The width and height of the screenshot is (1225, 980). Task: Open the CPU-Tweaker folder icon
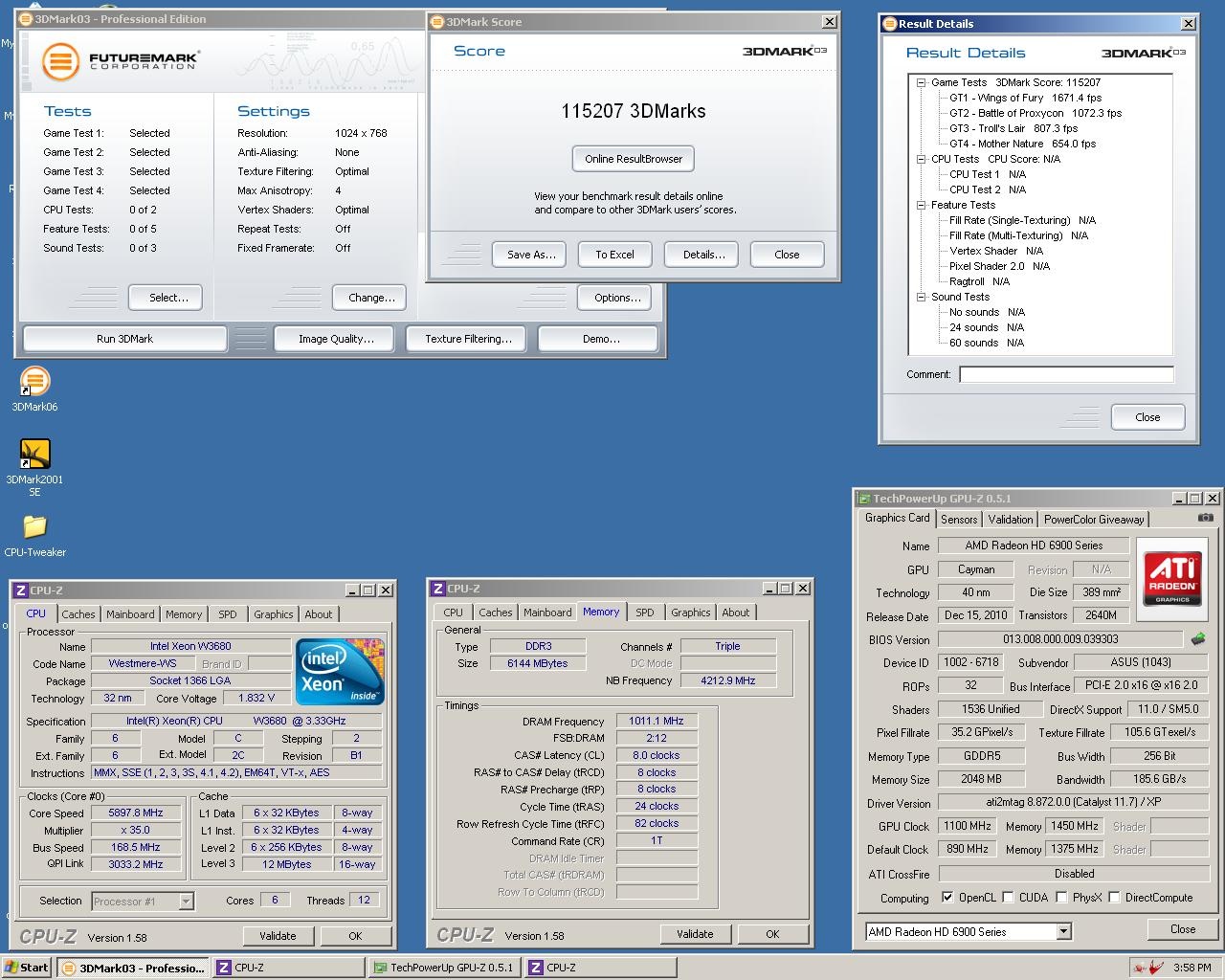tap(34, 527)
